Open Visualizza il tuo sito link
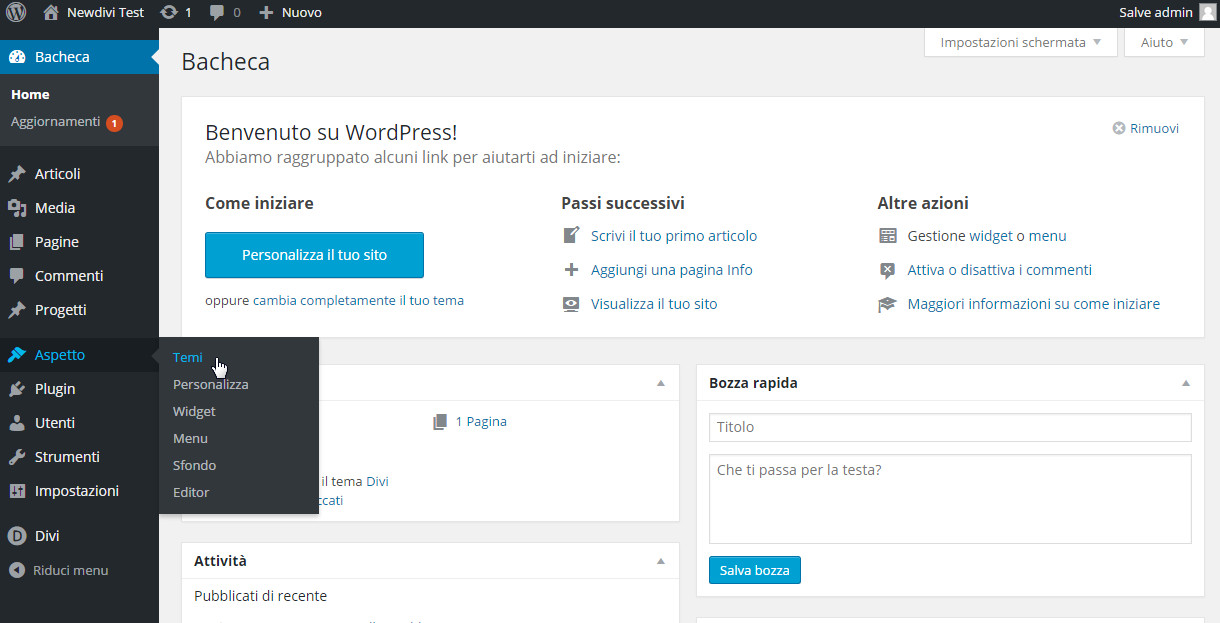 [x=654, y=304]
